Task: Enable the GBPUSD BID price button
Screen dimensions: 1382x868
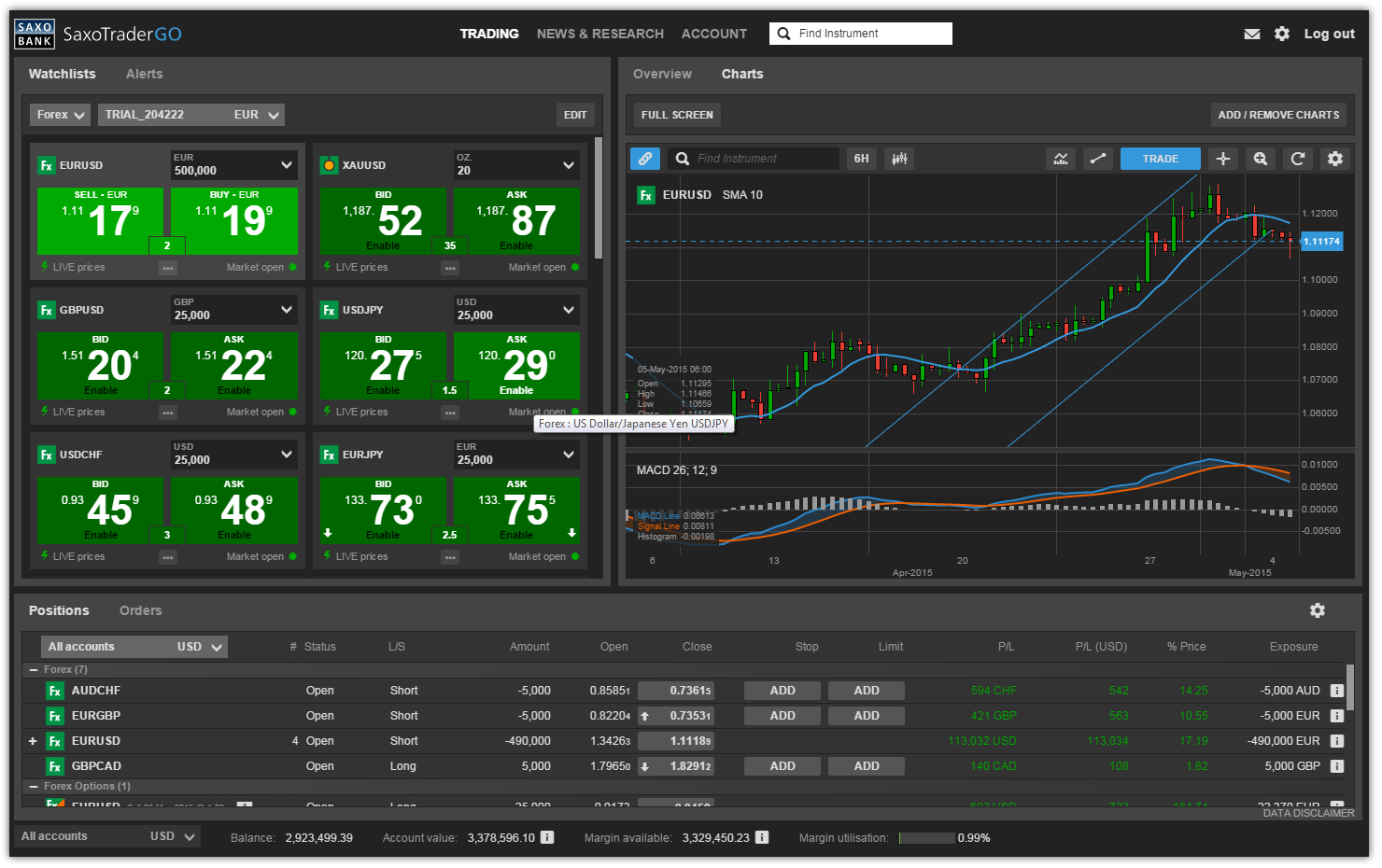Action: click(x=100, y=366)
